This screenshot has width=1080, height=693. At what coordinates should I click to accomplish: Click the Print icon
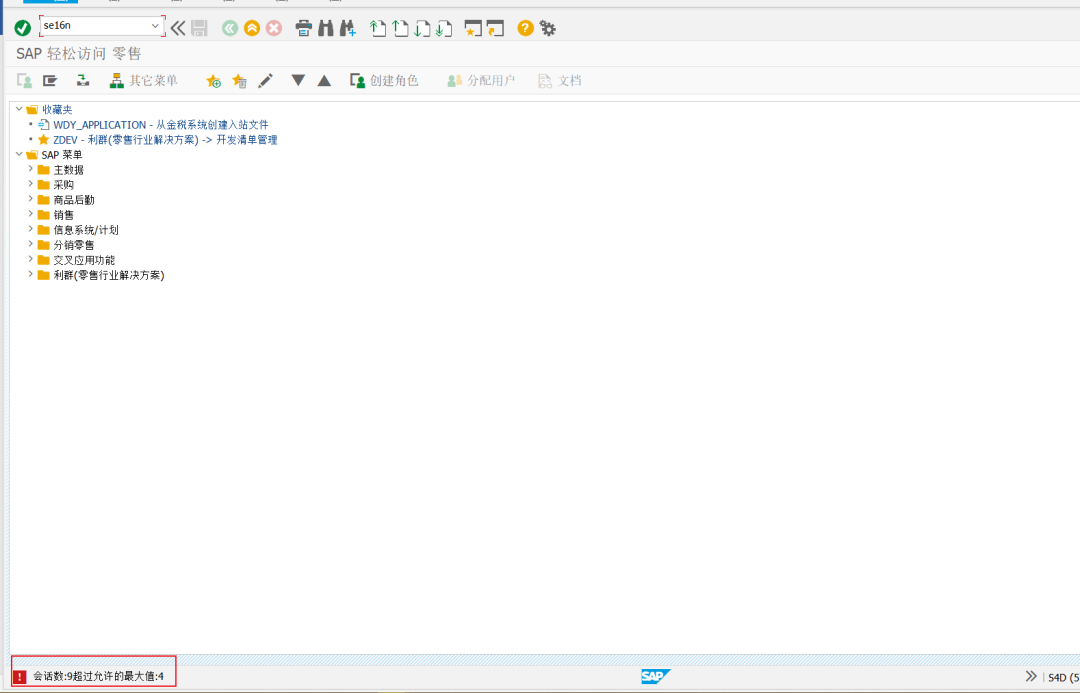click(304, 28)
